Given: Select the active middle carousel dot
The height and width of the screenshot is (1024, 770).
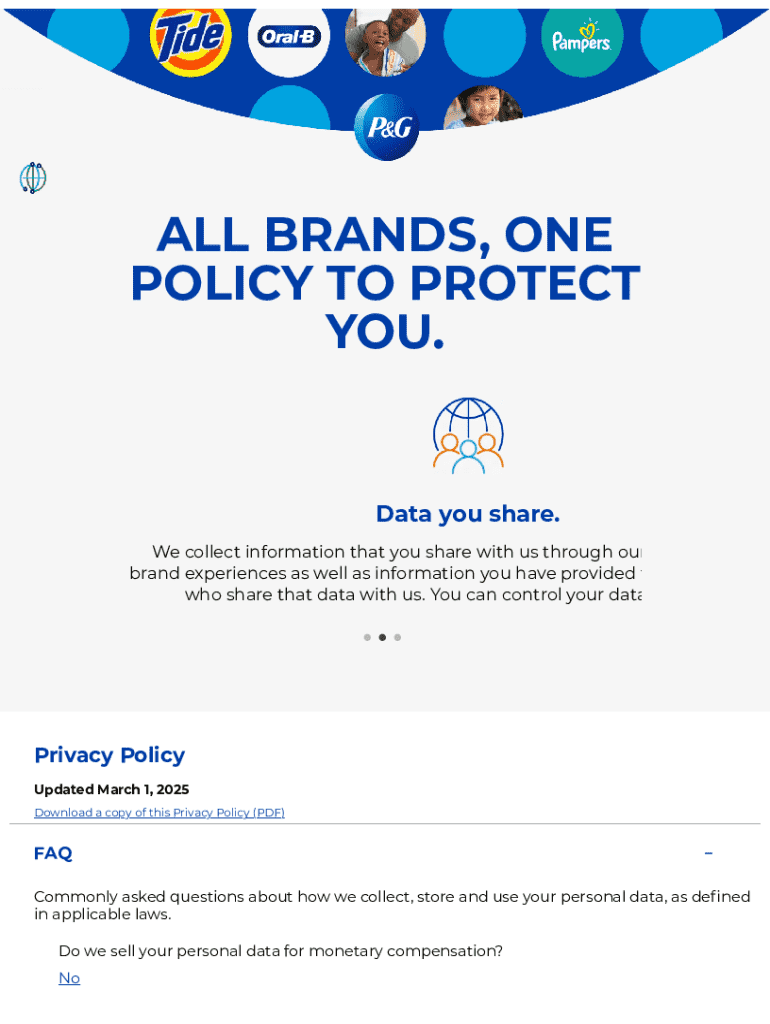Looking at the screenshot, I should 382,637.
